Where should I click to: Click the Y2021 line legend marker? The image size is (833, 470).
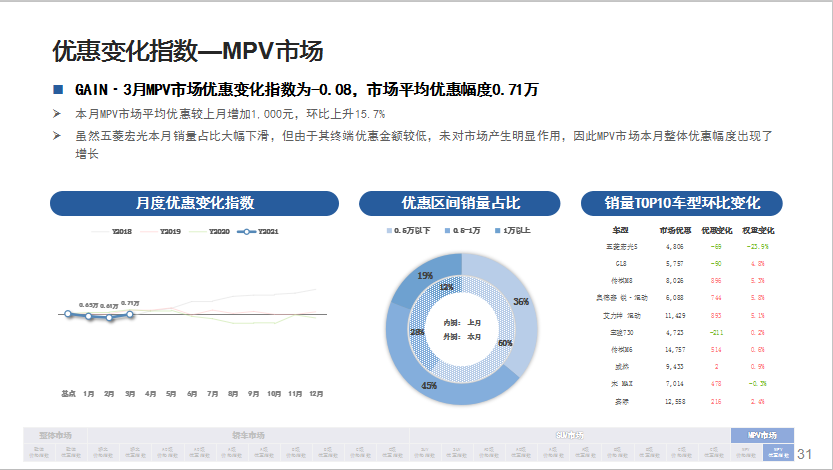(x=244, y=231)
